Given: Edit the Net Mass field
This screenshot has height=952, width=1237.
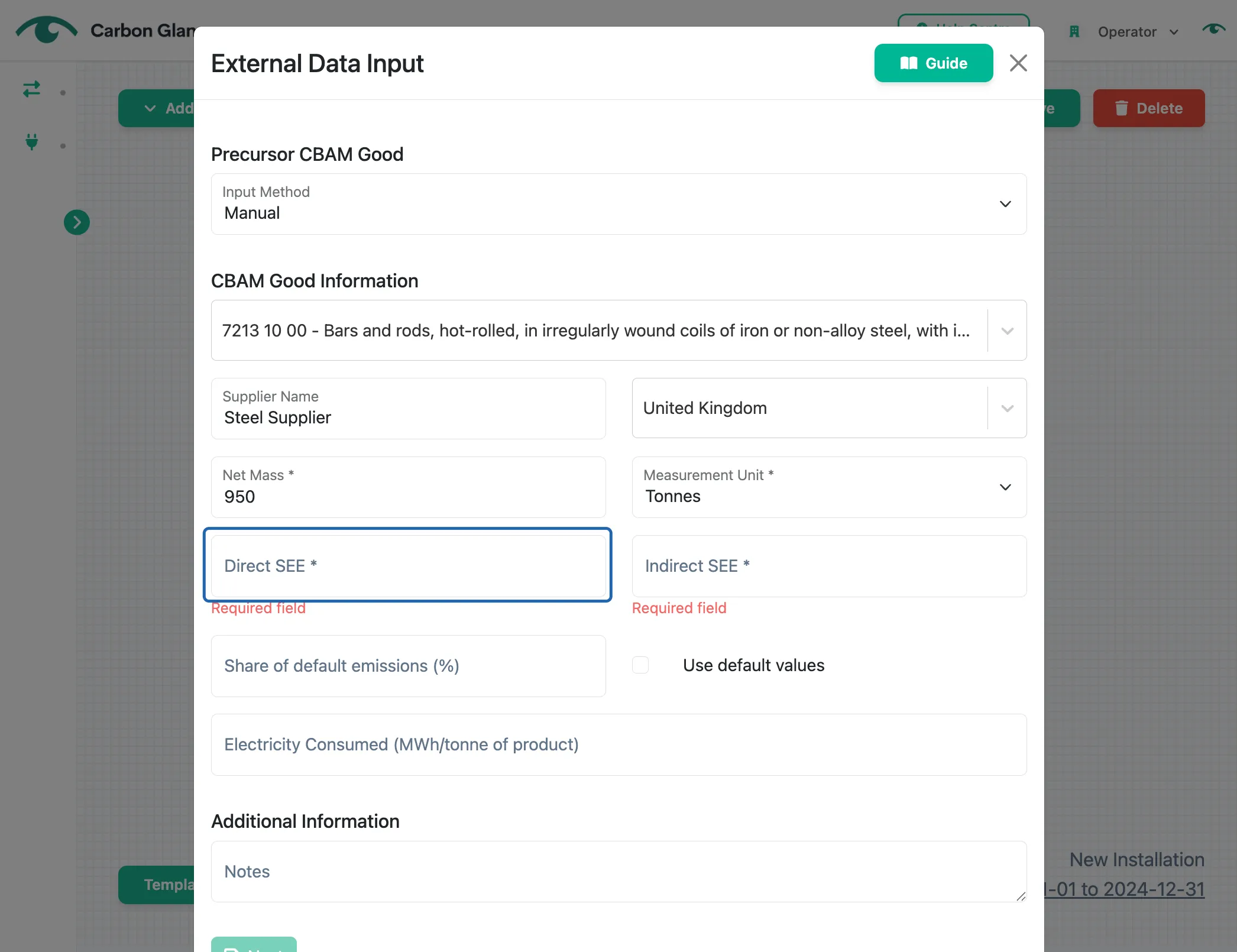Looking at the screenshot, I should point(408,487).
